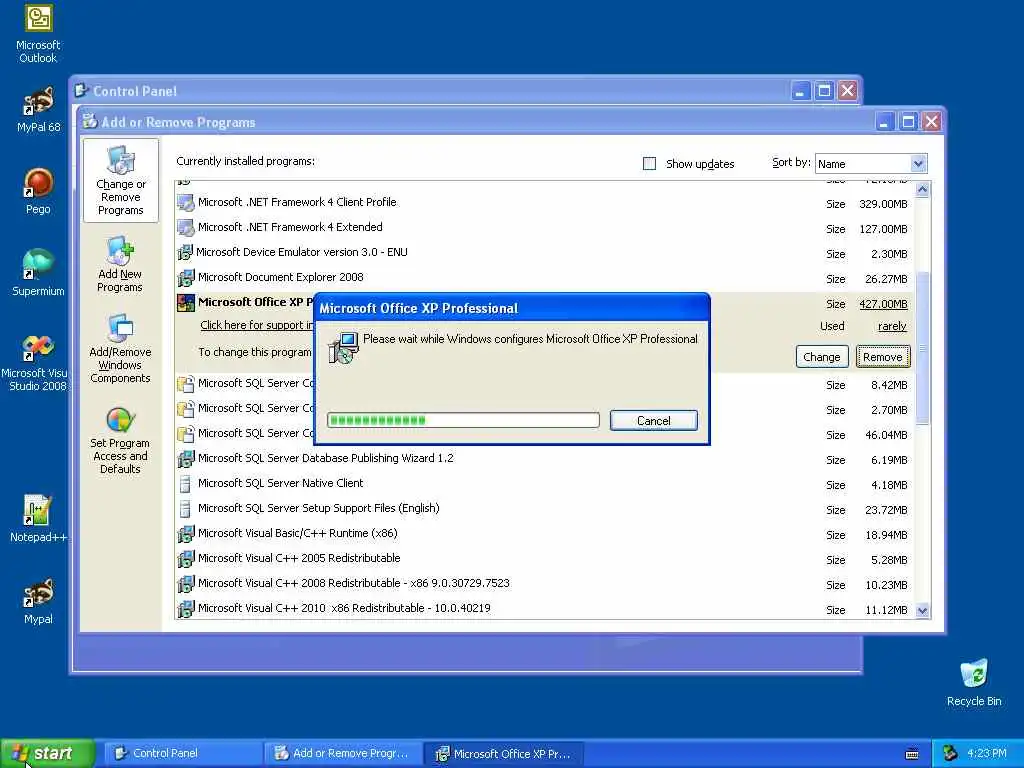Click the 'rarely' usage value
1024x768 pixels.
click(892, 326)
